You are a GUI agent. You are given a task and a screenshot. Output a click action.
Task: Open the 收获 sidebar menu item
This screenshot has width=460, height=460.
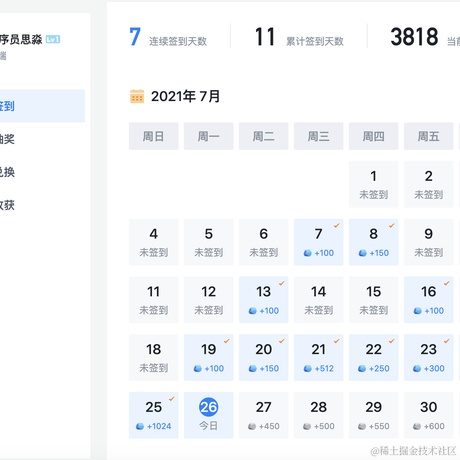pos(7,205)
